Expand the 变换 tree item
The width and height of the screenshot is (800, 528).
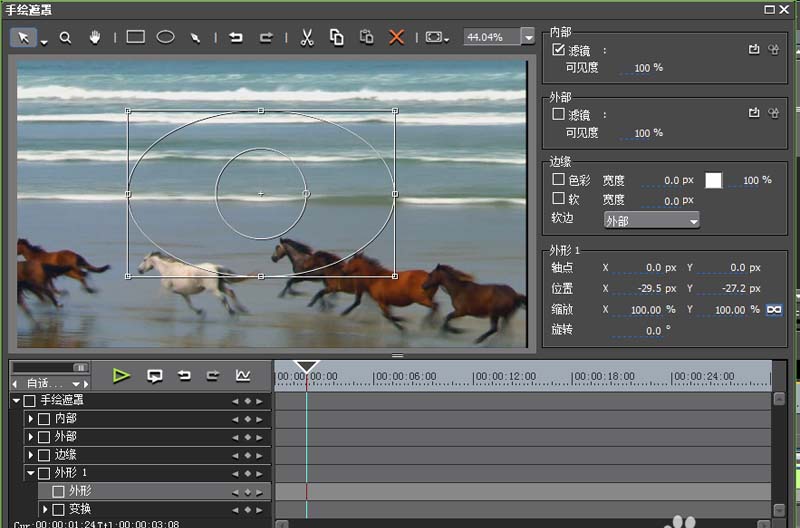[45, 510]
